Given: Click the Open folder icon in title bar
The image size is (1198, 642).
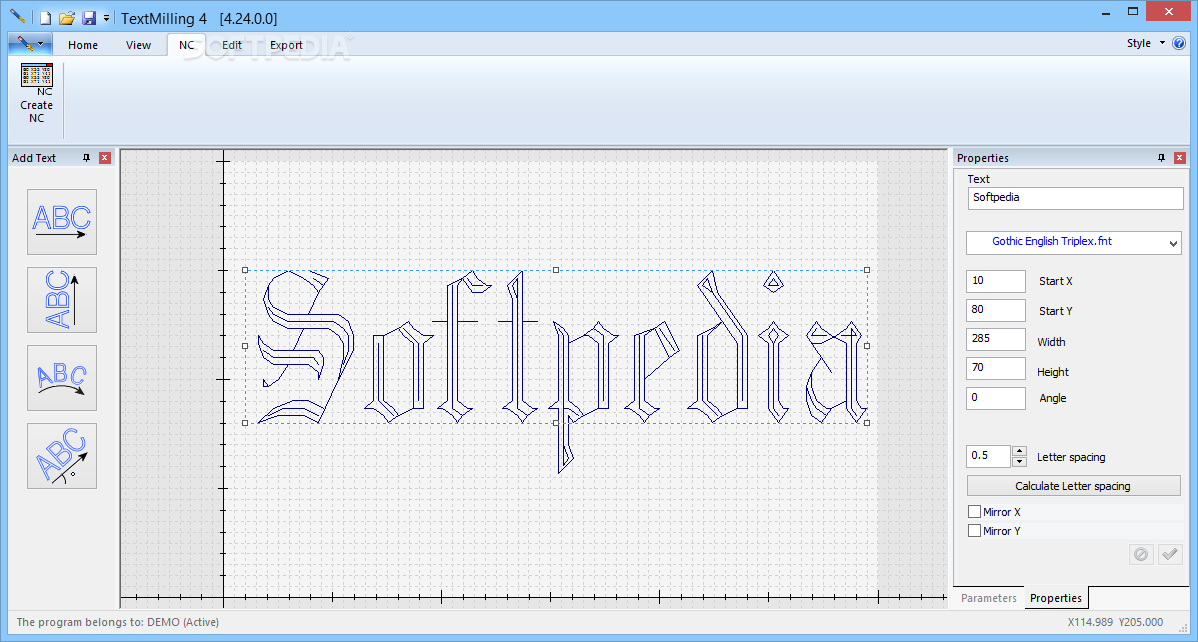Looking at the screenshot, I should pos(67,18).
